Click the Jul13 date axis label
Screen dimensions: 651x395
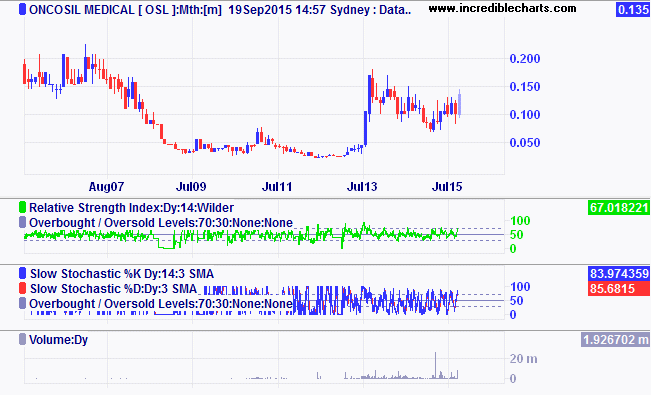pyautogui.click(x=362, y=186)
